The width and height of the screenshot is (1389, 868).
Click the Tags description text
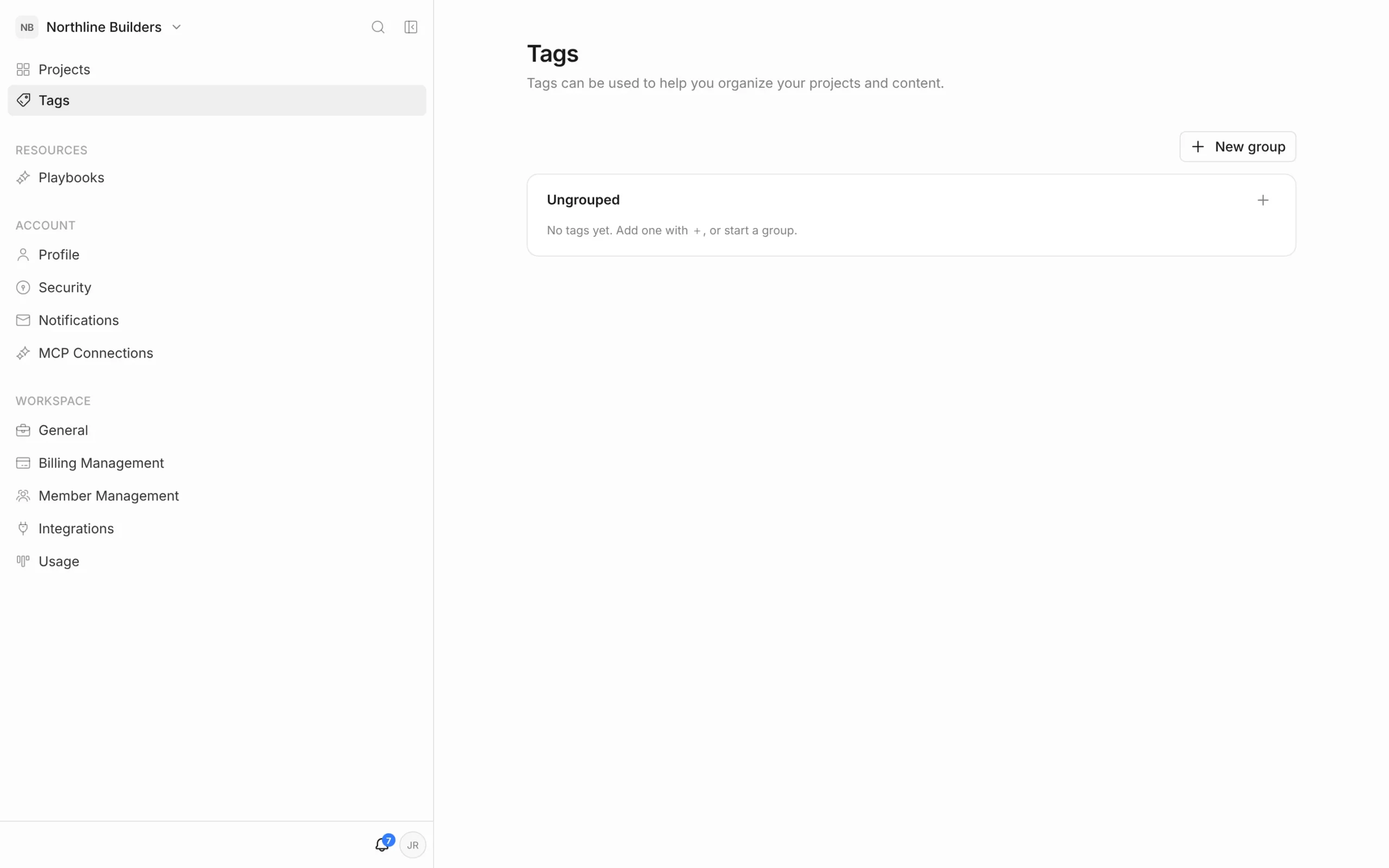[x=735, y=83]
